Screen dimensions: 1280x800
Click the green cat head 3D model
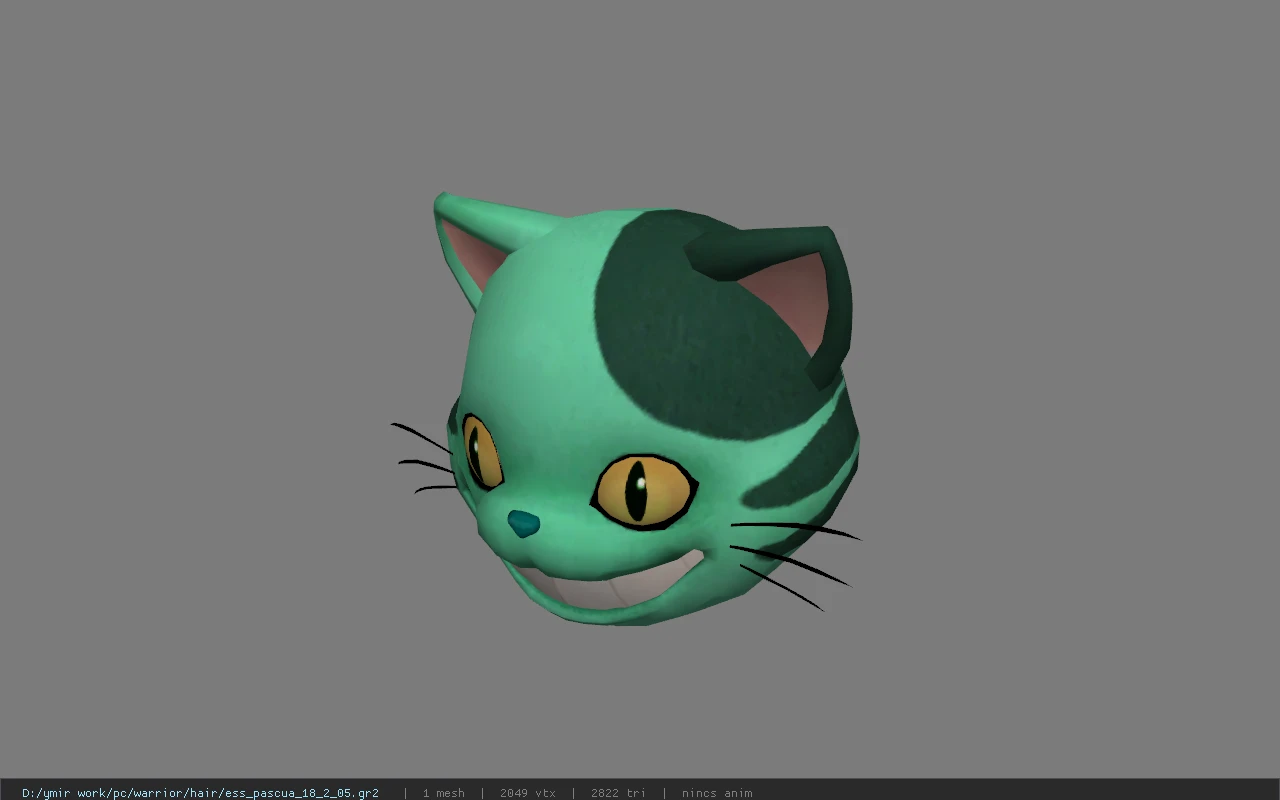[628, 410]
